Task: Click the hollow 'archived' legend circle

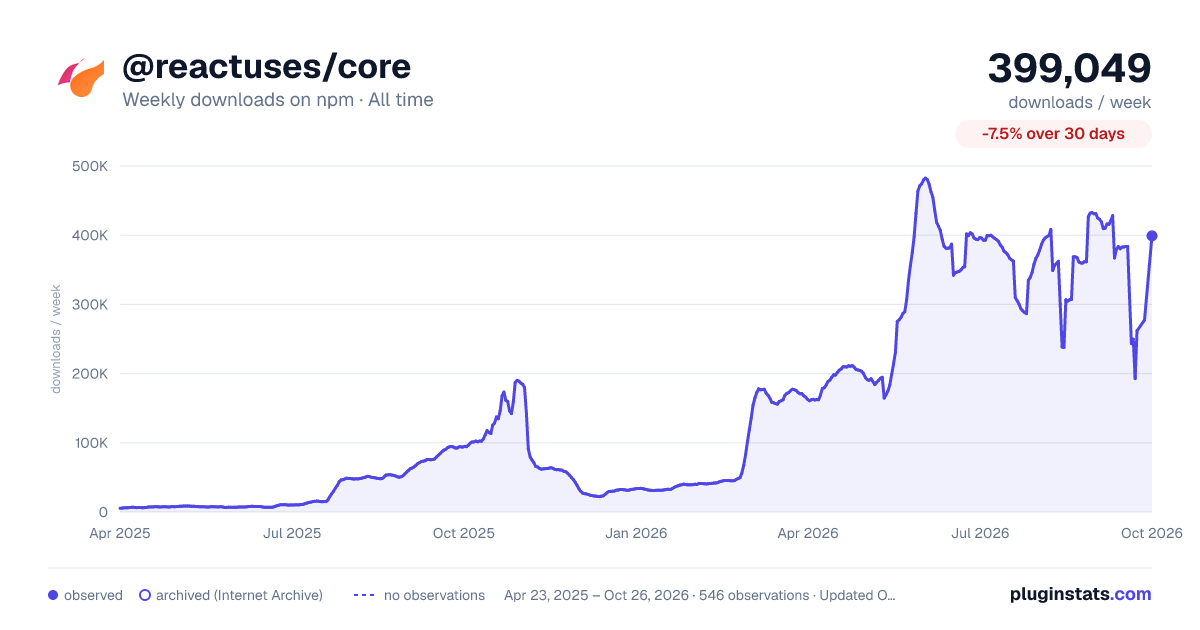Action: (145, 595)
